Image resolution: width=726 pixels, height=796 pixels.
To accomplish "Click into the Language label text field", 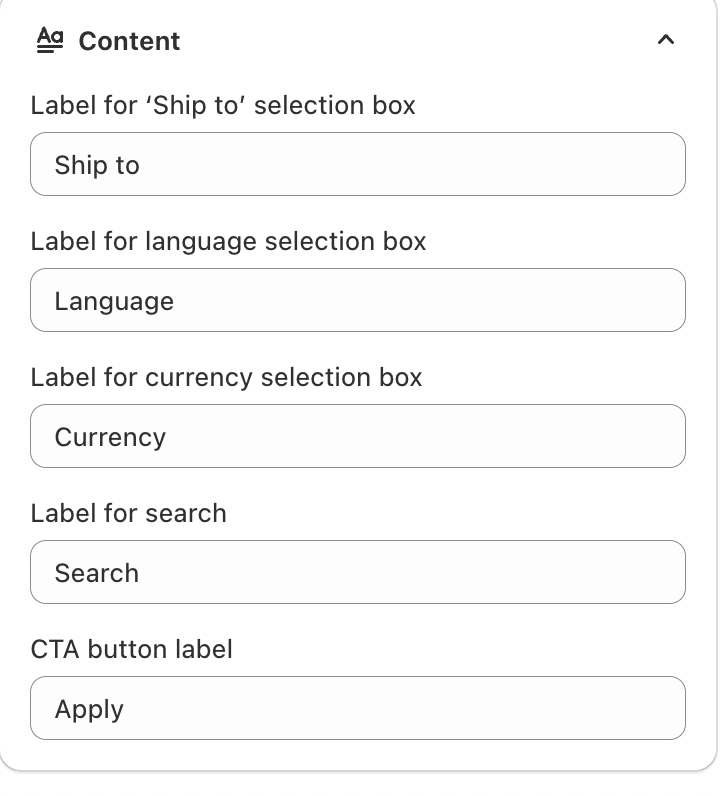I will [x=357, y=300].
